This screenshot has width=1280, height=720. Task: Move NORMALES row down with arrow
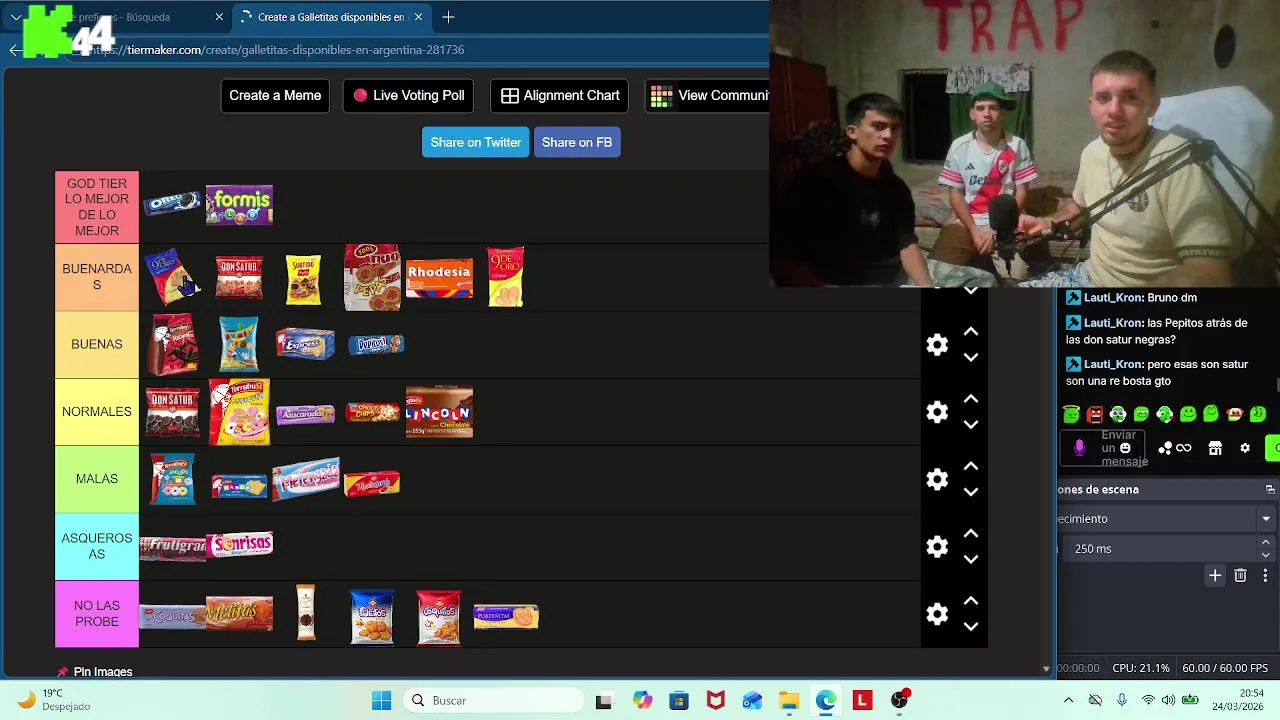tap(970, 424)
